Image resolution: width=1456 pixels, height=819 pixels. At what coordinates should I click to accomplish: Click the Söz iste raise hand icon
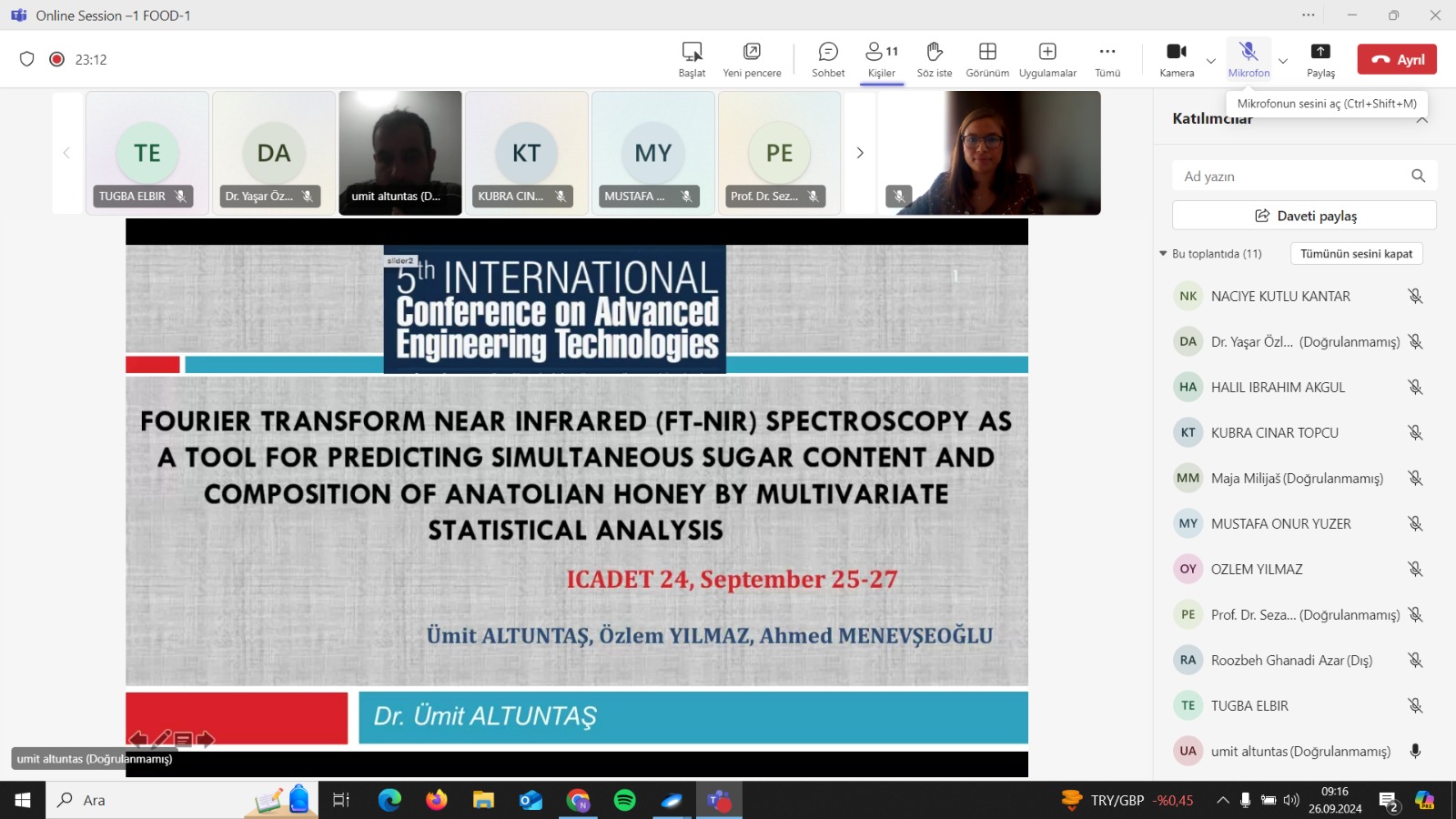pos(934,59)
